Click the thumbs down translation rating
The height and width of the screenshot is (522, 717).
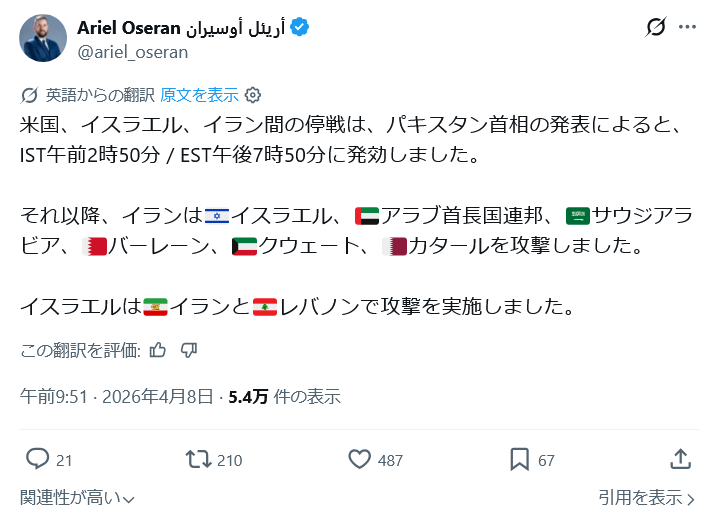(189, 350)
